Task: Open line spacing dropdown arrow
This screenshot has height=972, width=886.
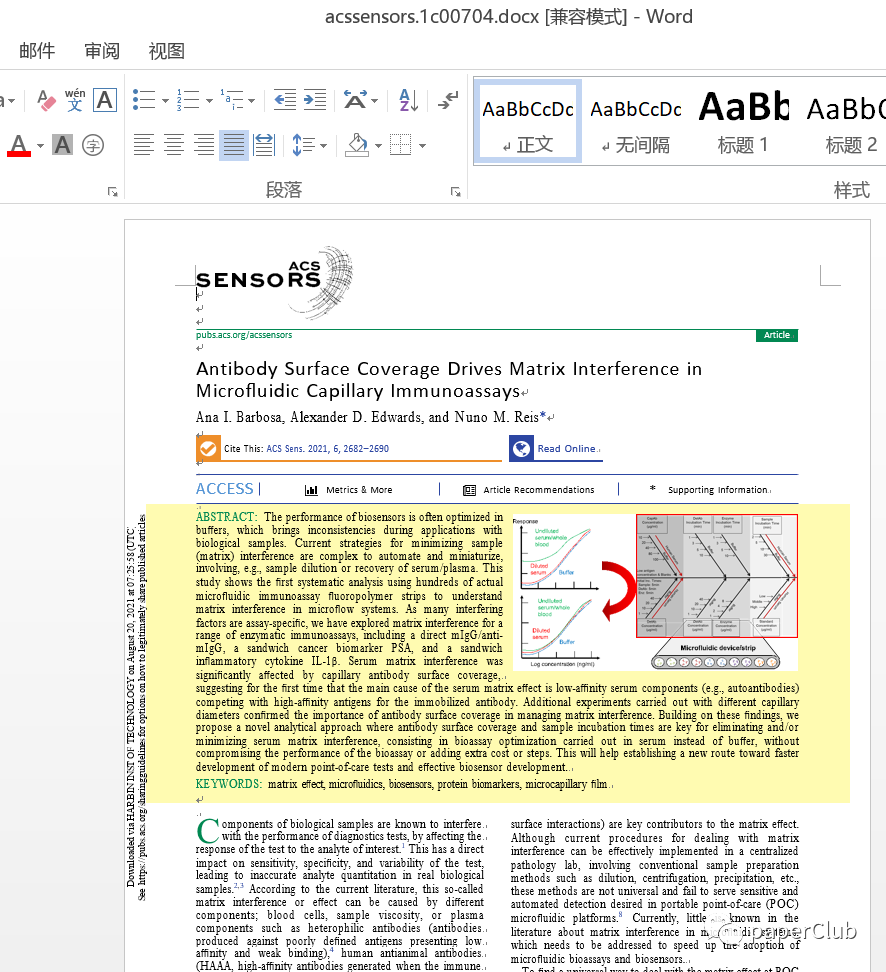Action: [x=324, y=146]
